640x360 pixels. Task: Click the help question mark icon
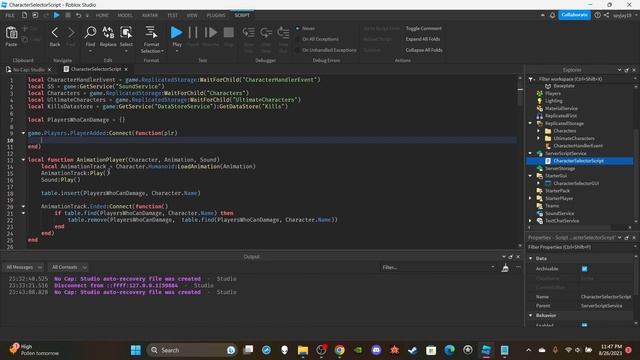[598, 15]
